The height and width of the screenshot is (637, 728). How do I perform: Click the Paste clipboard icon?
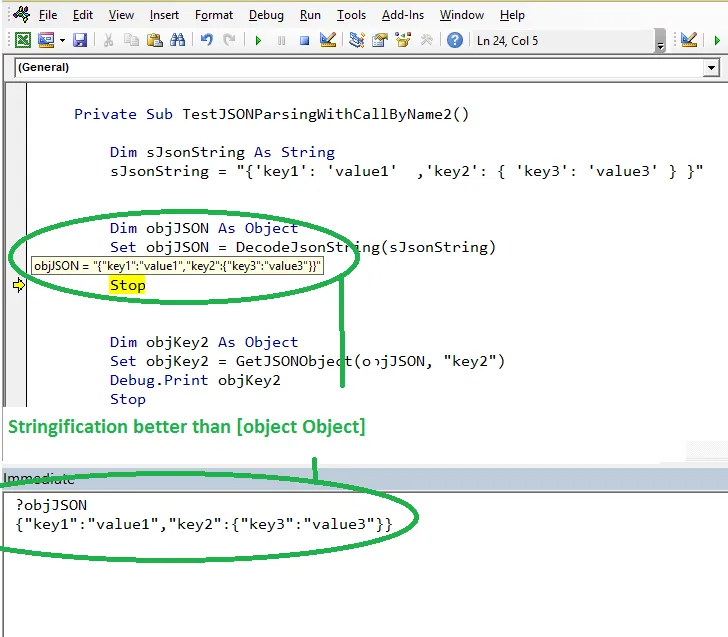(x=155, y=40)
